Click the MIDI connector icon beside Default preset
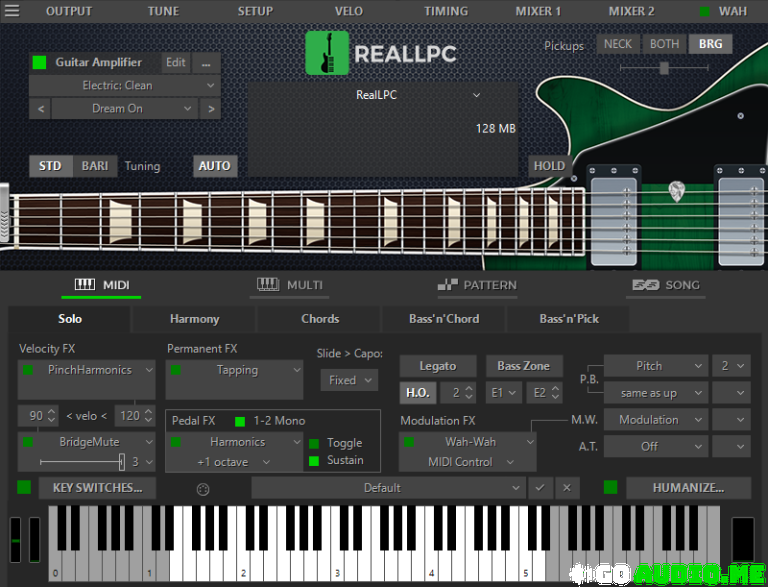 203,488
